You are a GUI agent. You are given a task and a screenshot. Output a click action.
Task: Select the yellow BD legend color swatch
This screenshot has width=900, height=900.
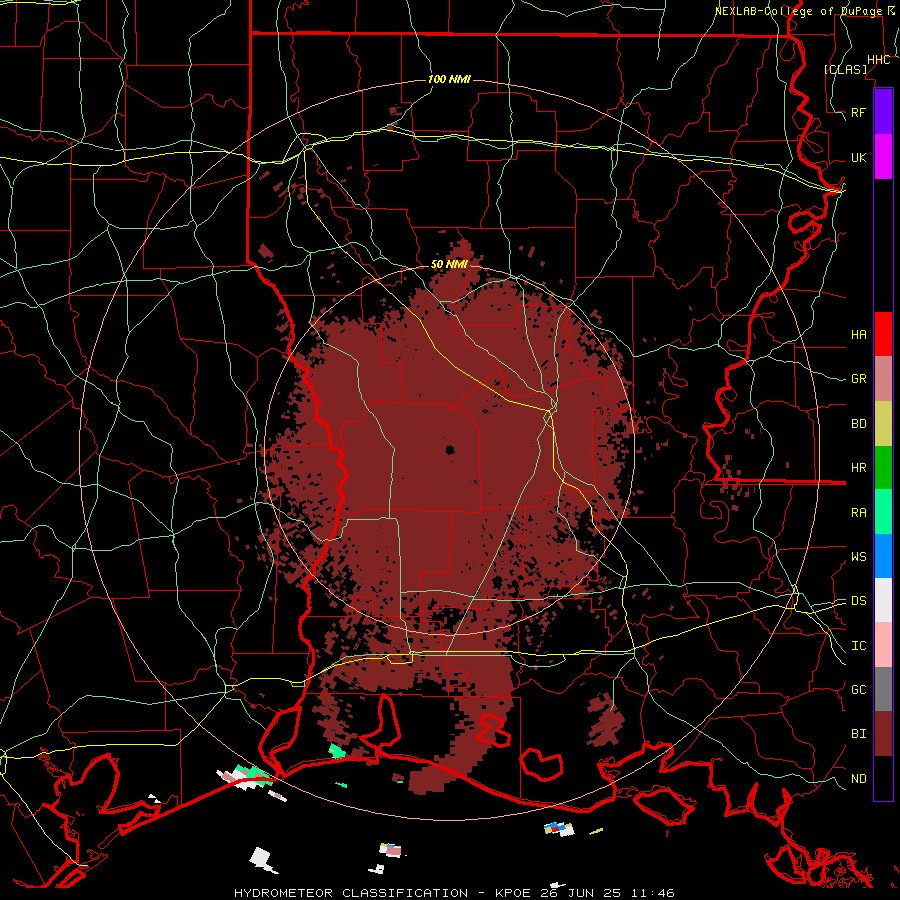coord(883,424)
